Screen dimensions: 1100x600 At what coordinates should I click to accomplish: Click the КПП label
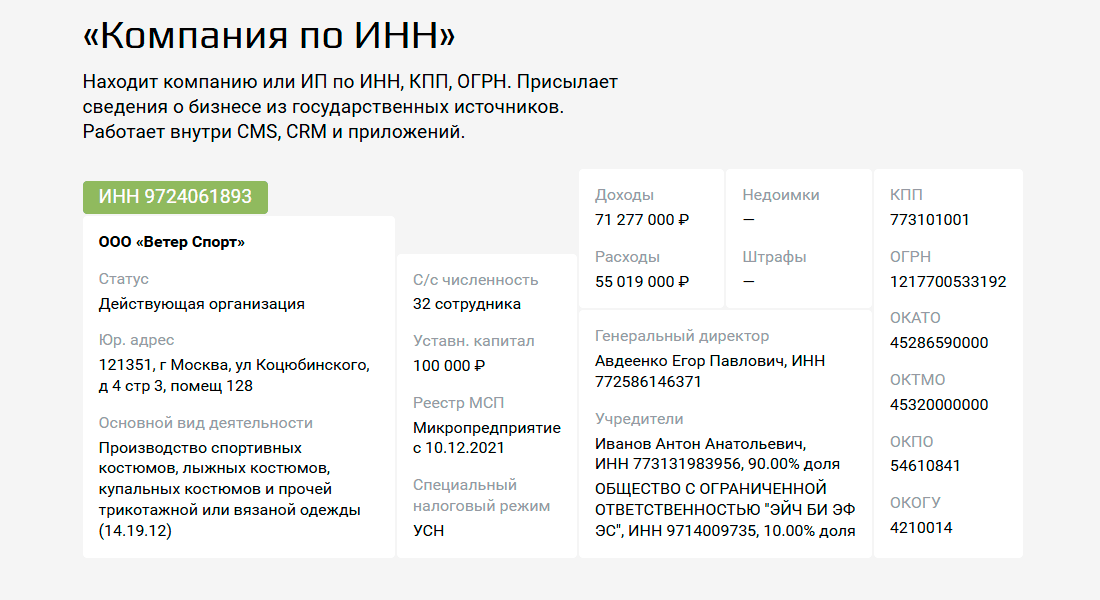pos(906,195)
